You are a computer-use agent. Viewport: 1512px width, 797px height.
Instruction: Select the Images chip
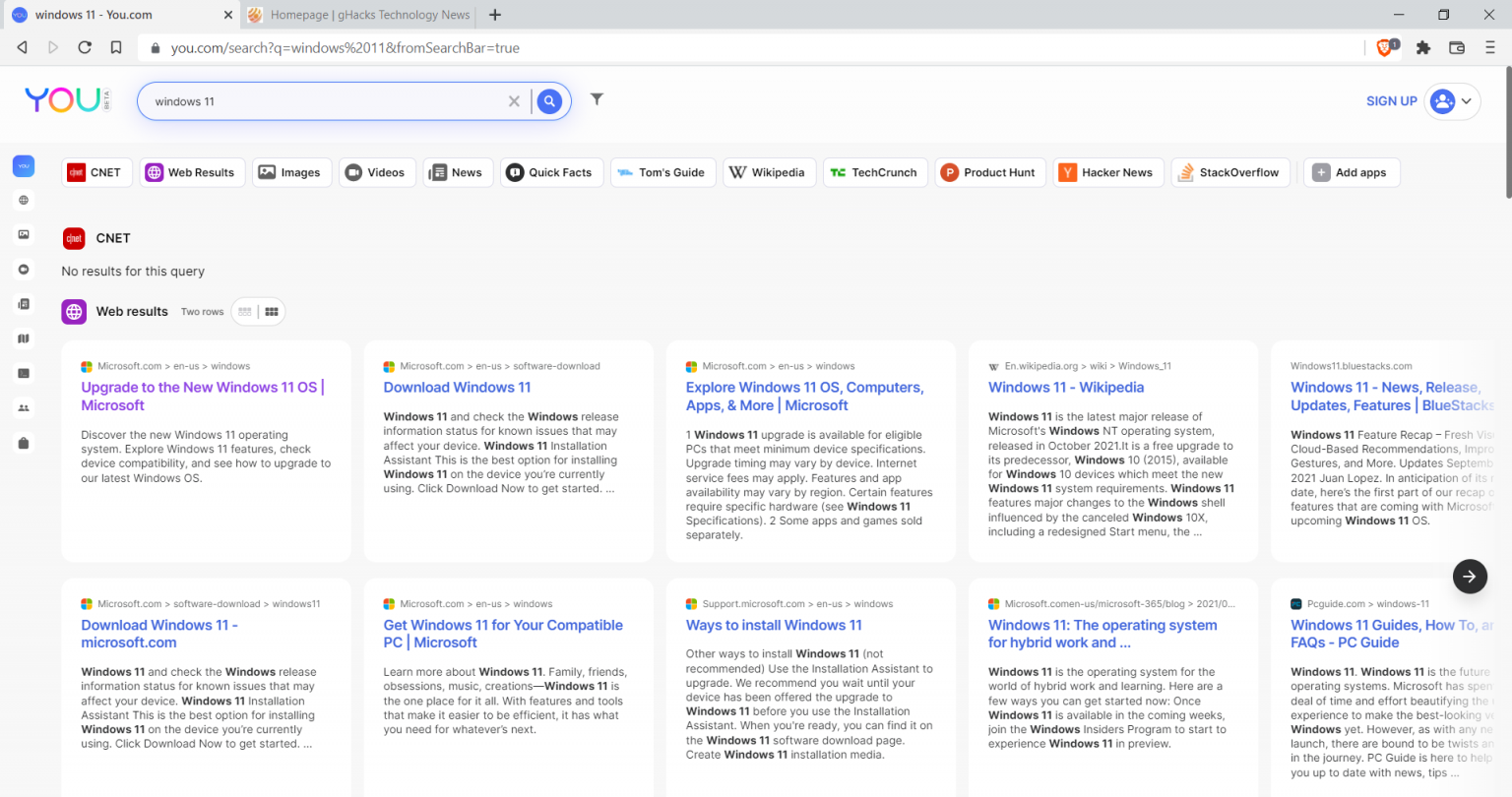click(290, 172)
